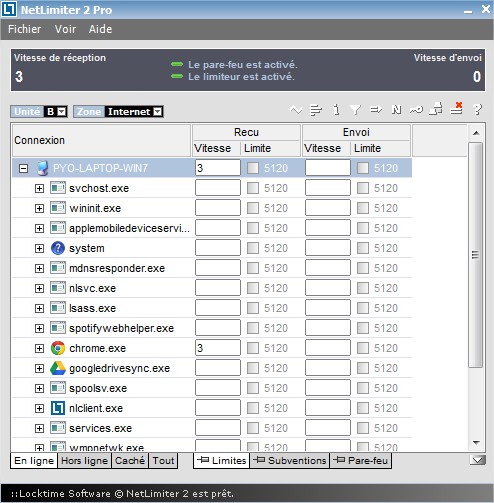This screenshot has width=494, height=503.
Task: Switch to the Hors ligne tab
Action: coord(84,460)
